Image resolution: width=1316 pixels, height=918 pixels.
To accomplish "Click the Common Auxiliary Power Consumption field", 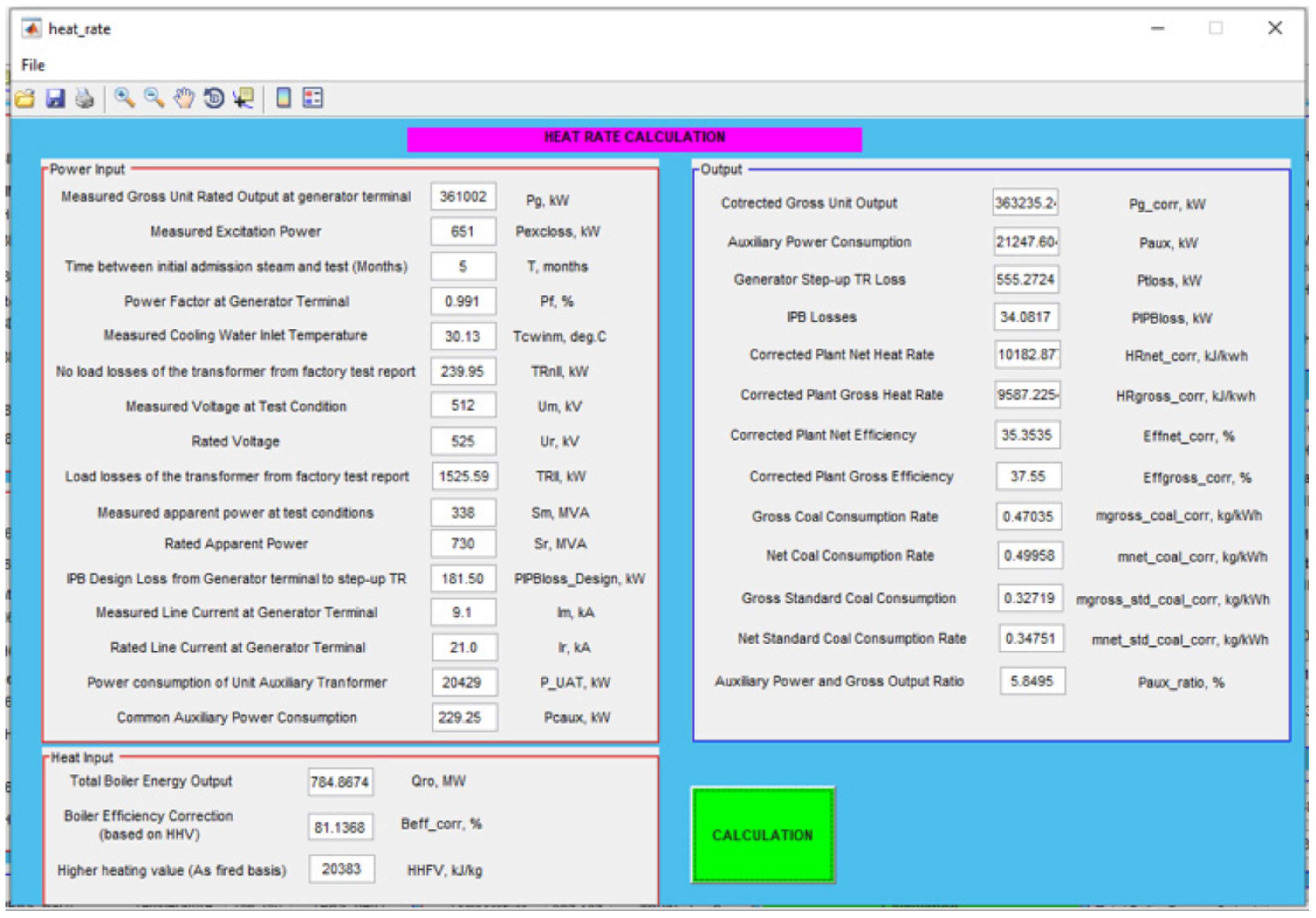I will (464, 718).
